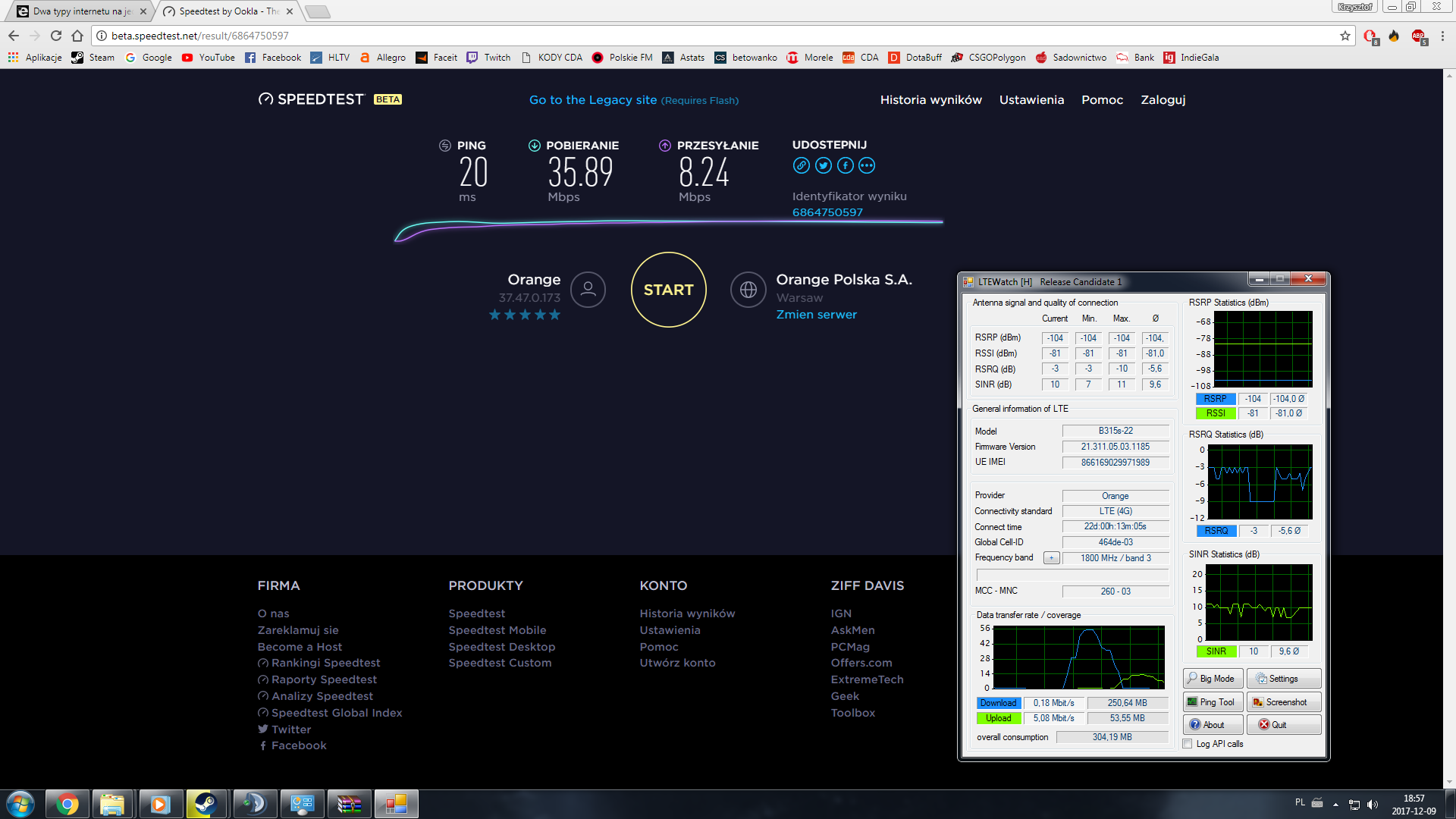The width and height of the screenshot is (1456, 819).
Task: Open the AdBlock extension icon
Action: coord(1418,36)
